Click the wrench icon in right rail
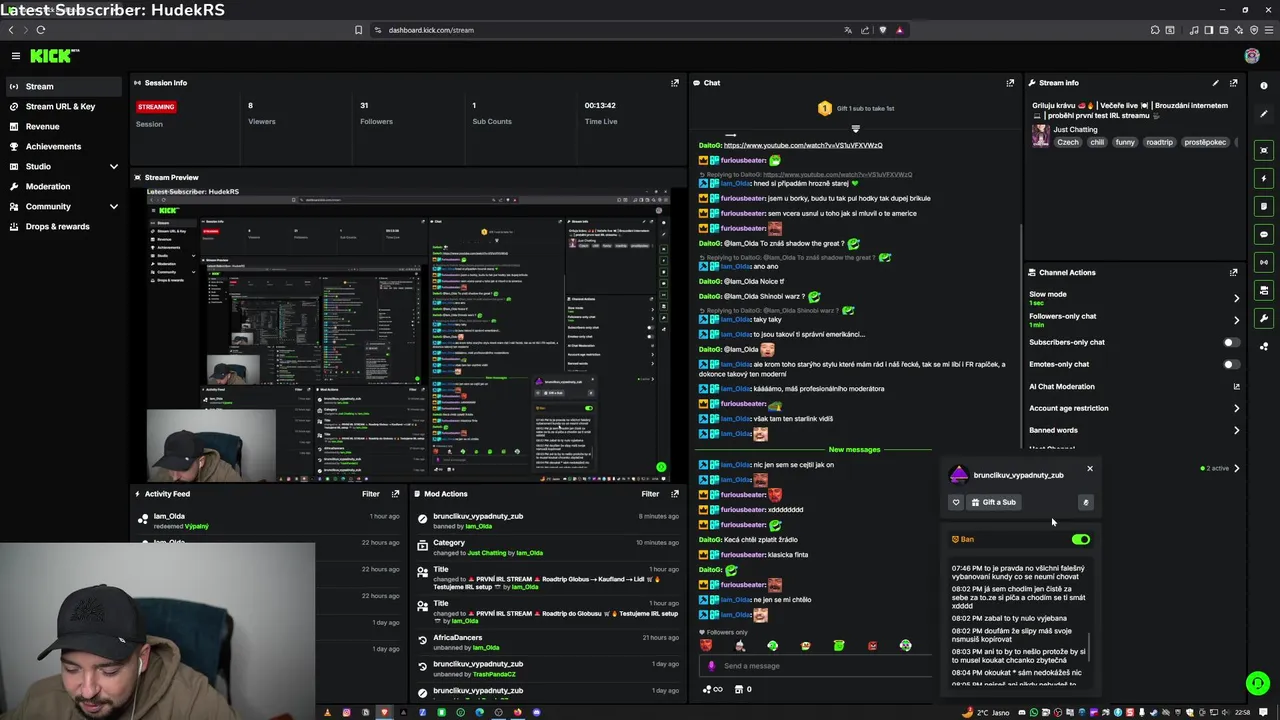Screen dimensions: 1280x720 [1264, 319]
